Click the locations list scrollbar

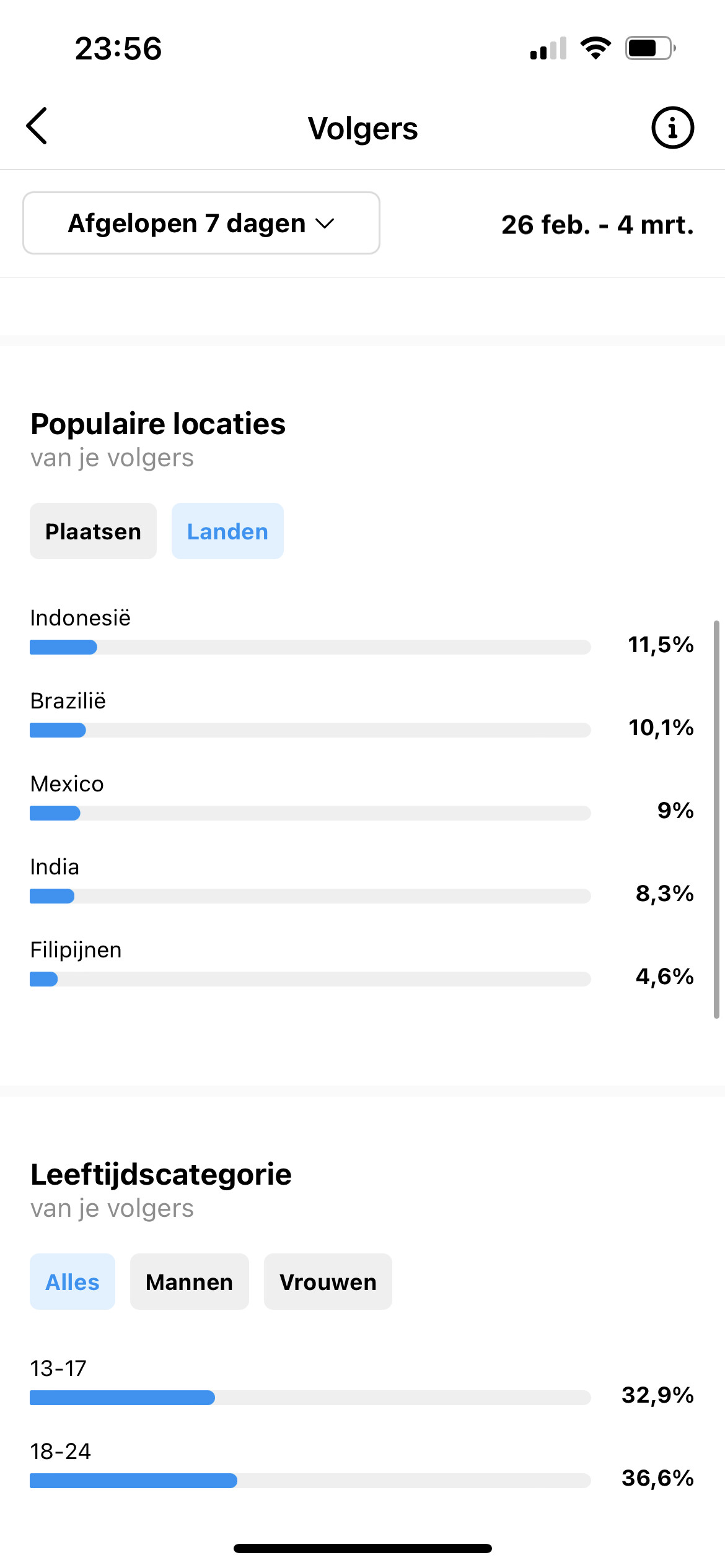coord(716,819)
